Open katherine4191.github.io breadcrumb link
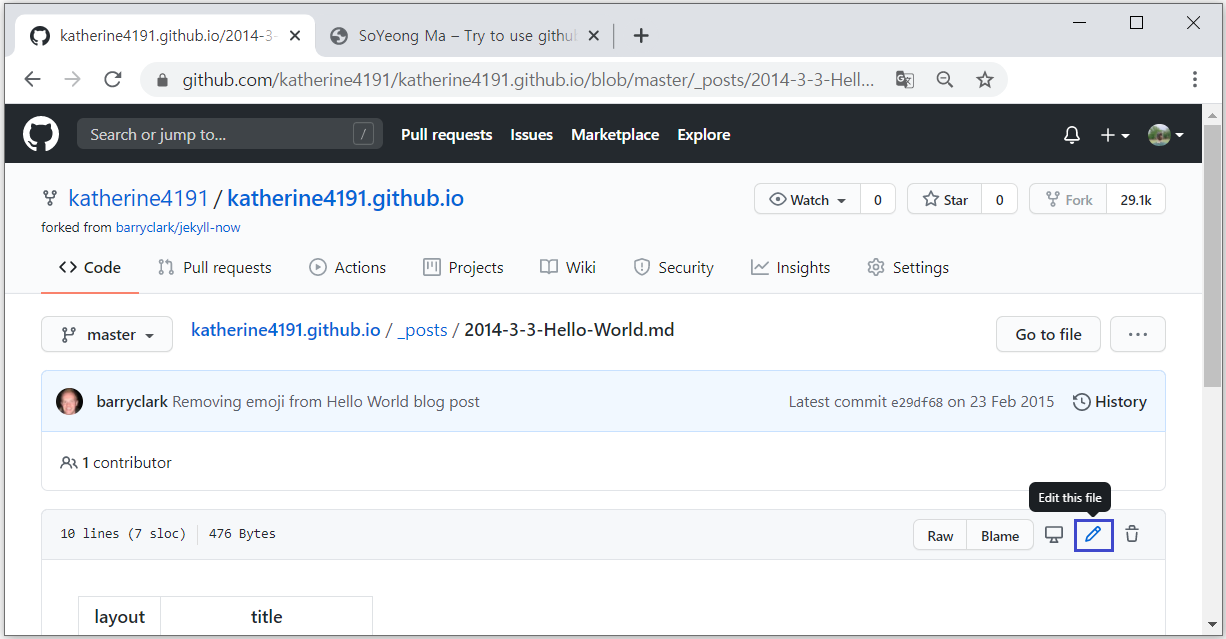Image resolution: width=1226 pixels, height=639 pixels. coord(286,329)
